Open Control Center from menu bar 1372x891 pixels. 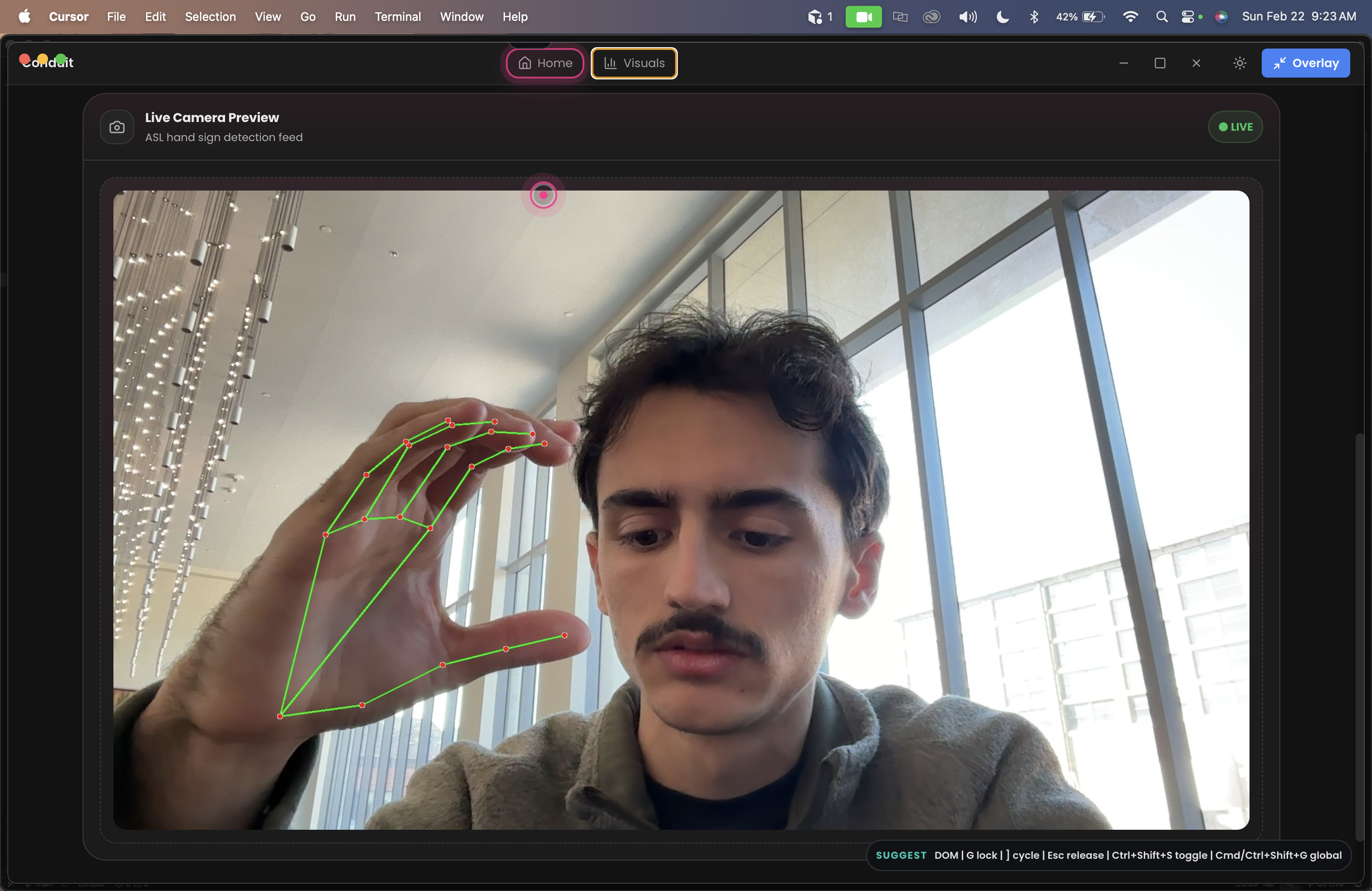pyautogui.click(x=1187, y=17)
